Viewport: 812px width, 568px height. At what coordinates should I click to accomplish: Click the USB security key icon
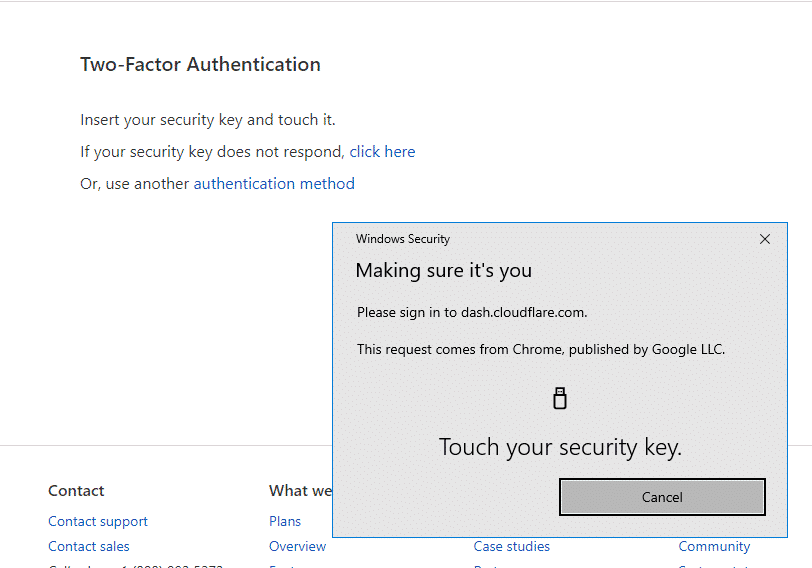click(560, 398)
